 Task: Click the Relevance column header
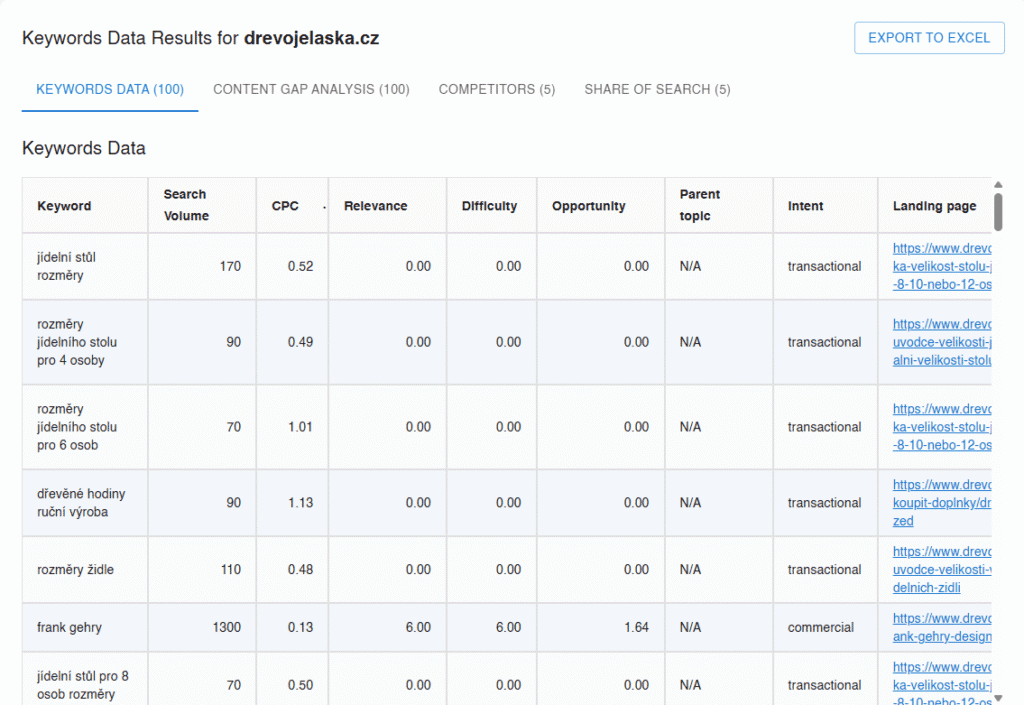point(375,206)
